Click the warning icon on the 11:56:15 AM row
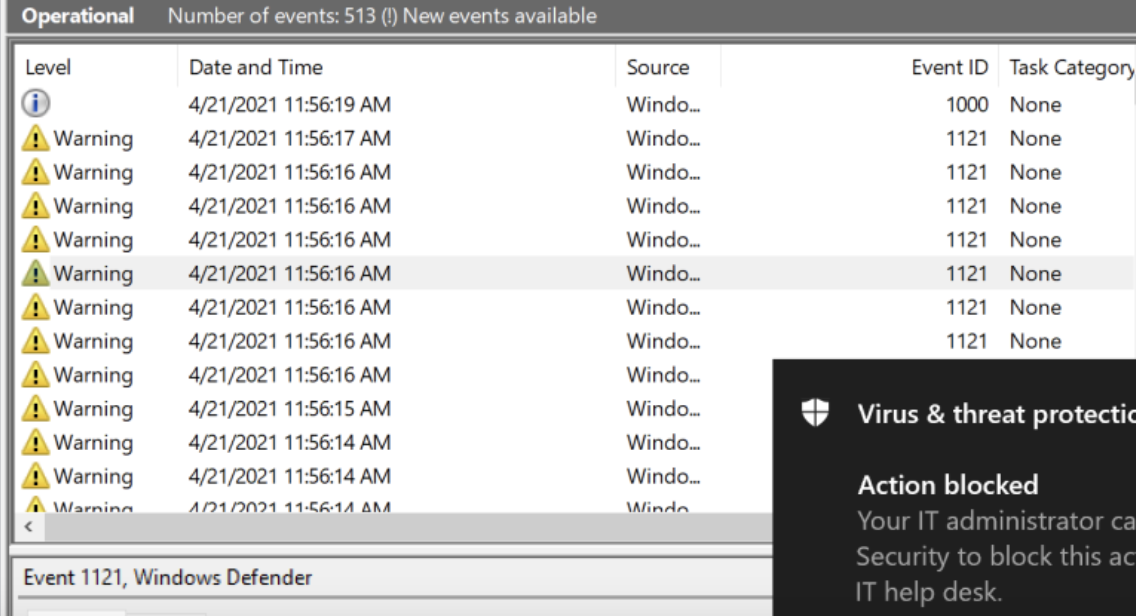Screen dimensions: 1136x616 36,409
